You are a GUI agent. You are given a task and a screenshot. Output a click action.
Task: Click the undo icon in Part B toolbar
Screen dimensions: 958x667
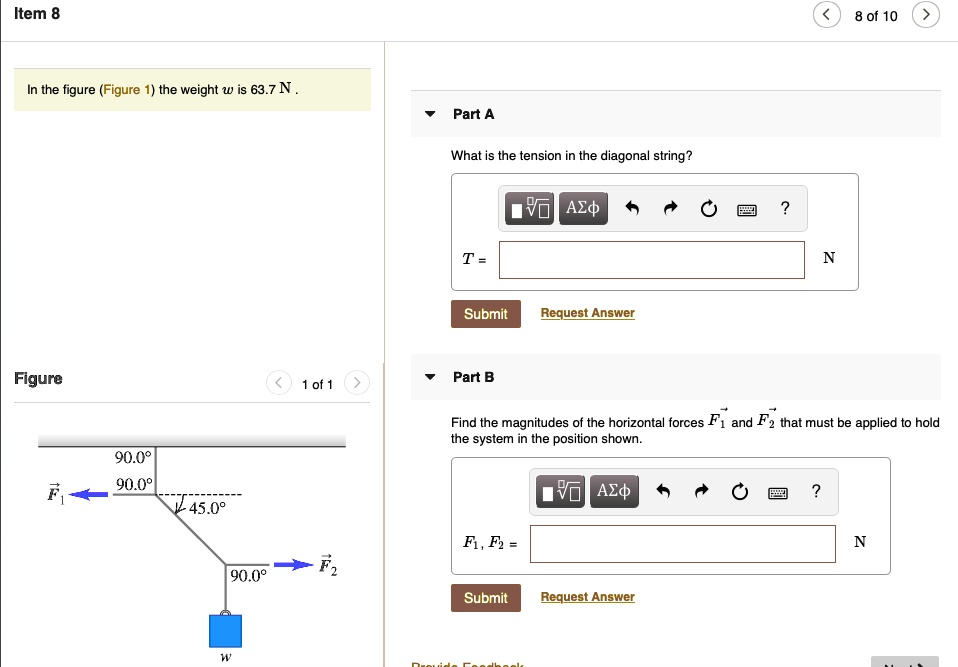point(663,491)
